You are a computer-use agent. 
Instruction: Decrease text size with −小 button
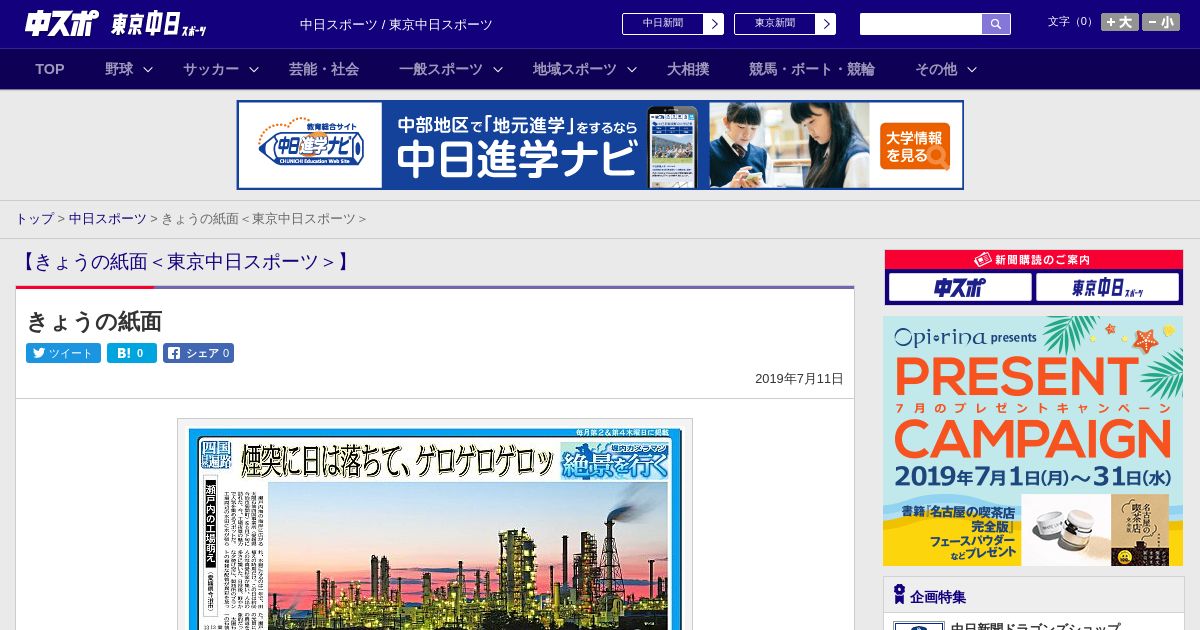point(1161,22)
